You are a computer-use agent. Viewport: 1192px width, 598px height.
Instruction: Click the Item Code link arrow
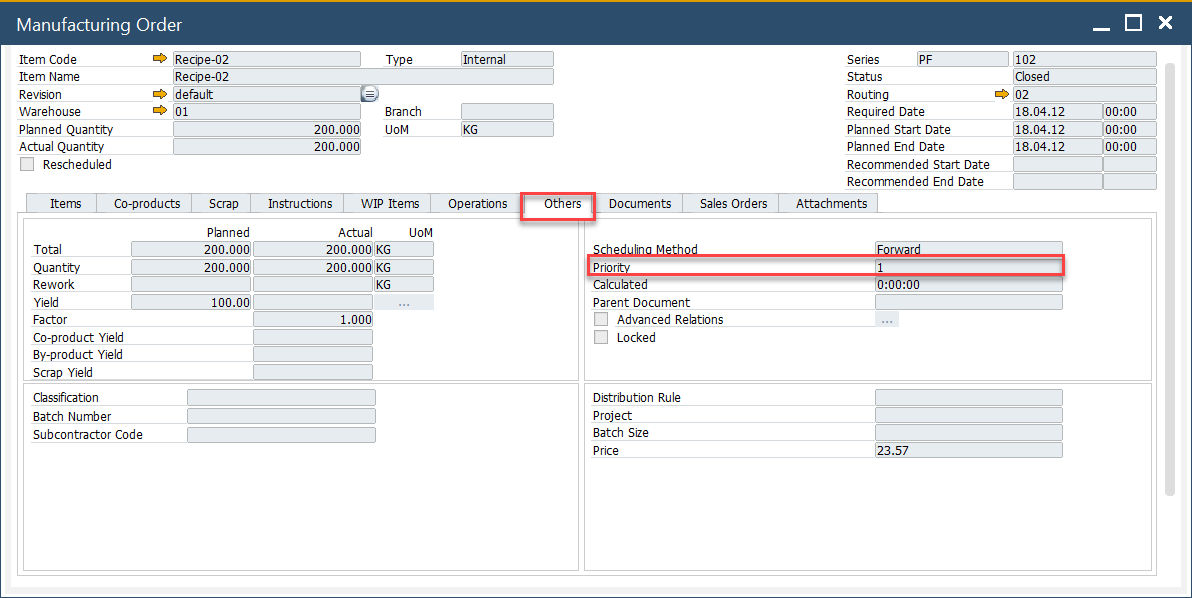[159, 59]
